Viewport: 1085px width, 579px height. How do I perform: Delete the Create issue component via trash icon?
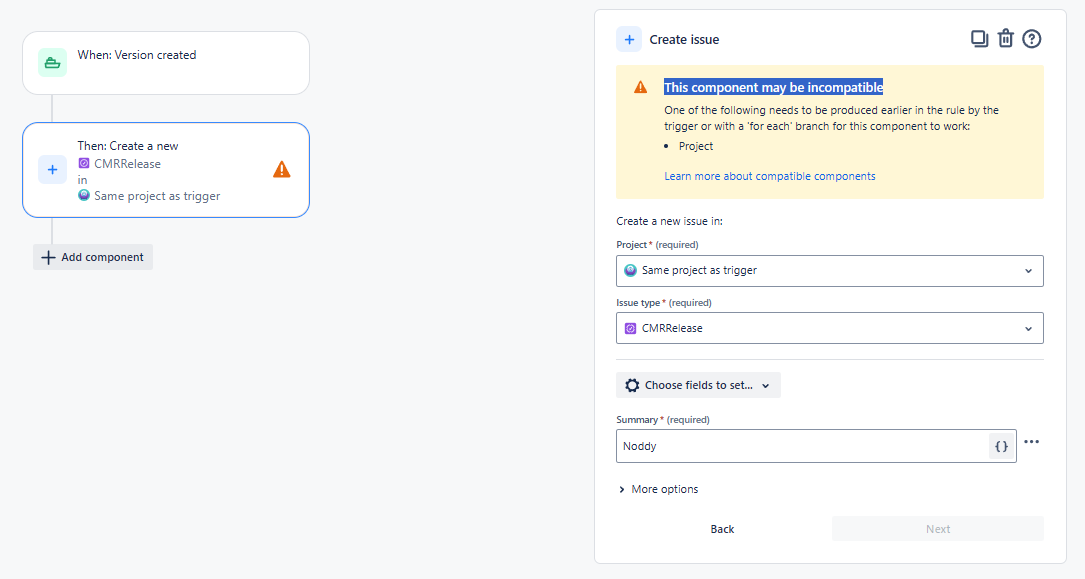1005,37
